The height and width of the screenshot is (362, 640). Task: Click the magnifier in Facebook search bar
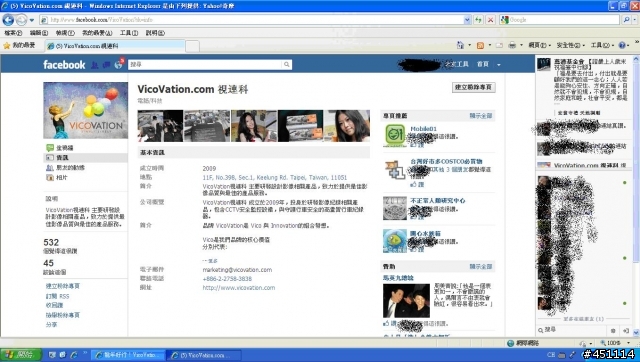tap(287, 64)
